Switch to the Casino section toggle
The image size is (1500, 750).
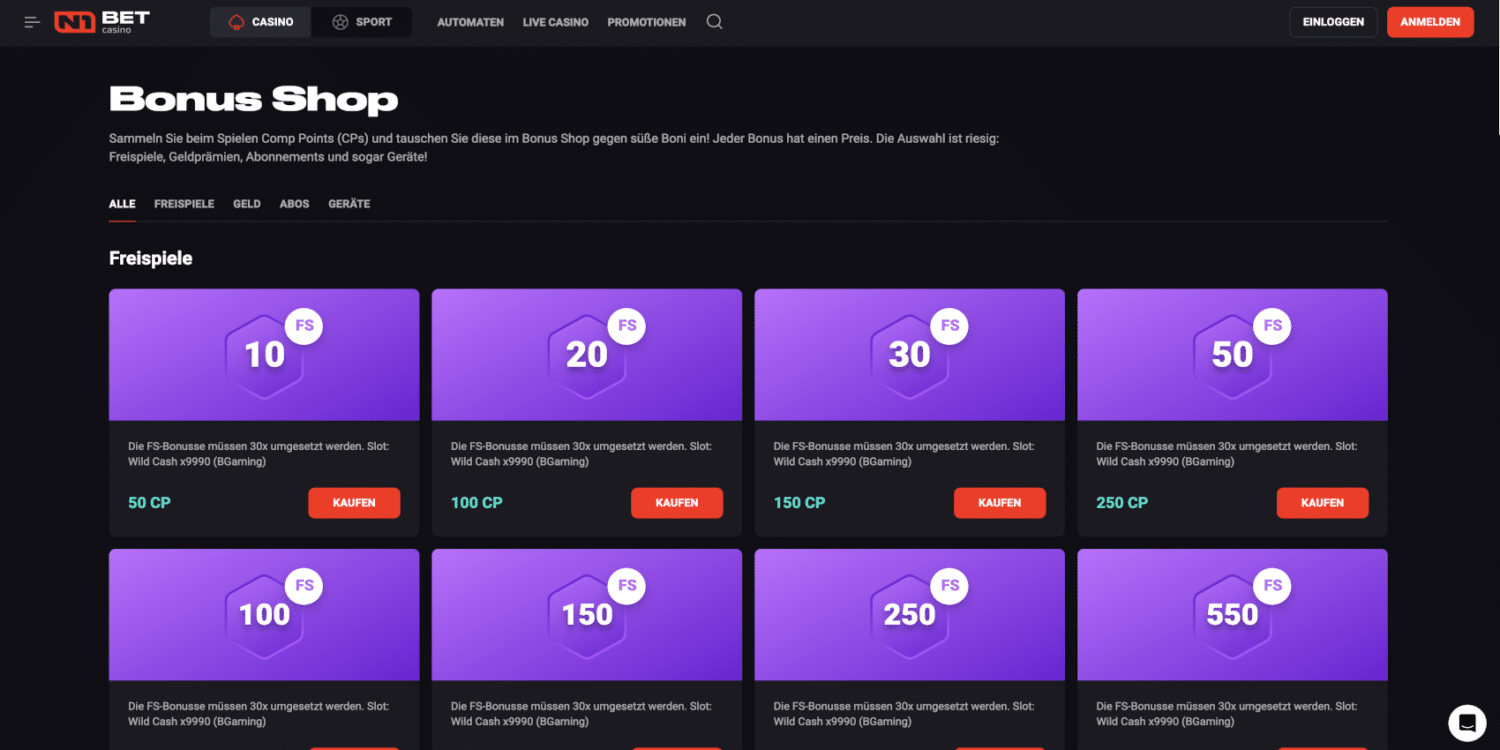tap(261, 22)
